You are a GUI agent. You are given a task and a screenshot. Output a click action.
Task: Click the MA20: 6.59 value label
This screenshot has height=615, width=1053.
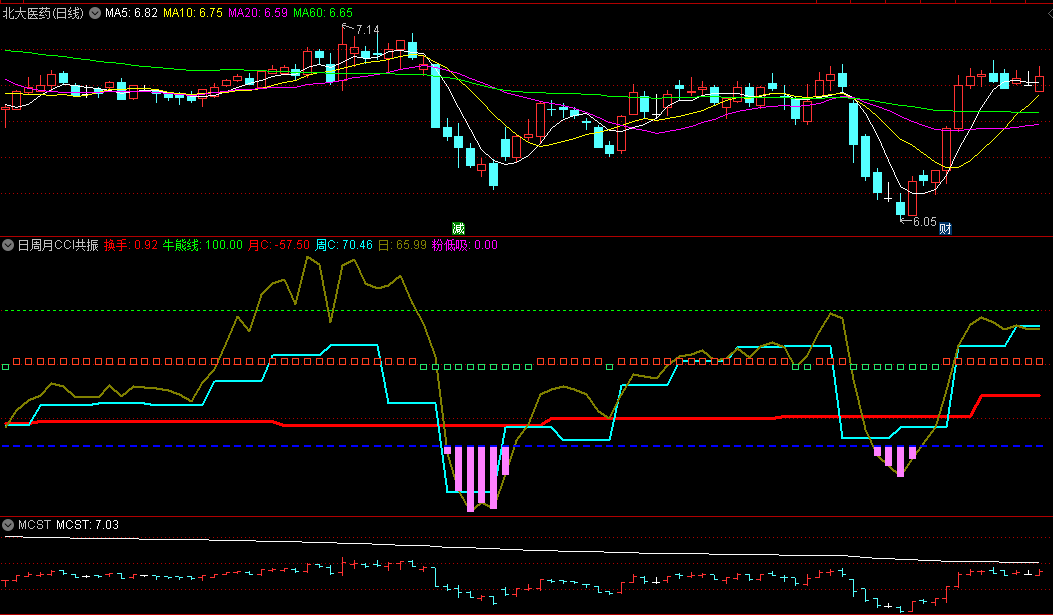(x=258, y=13)
